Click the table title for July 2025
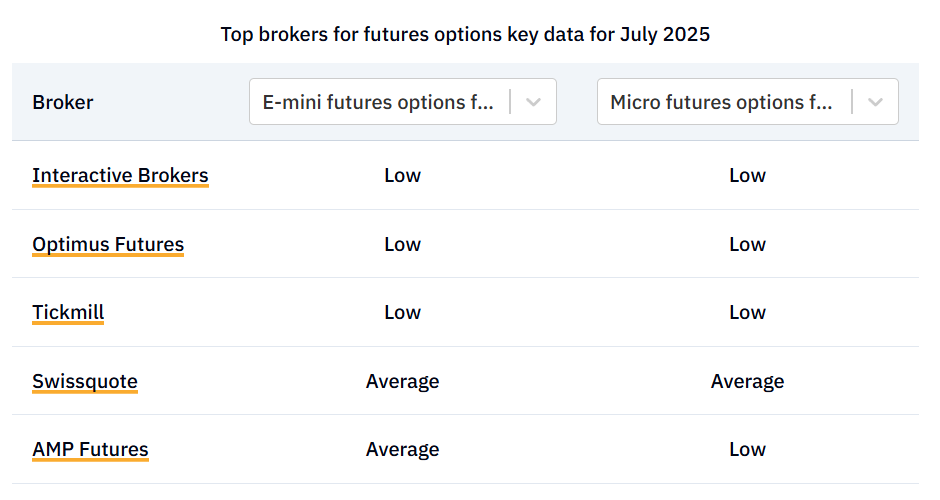Viewport: 940px width, 500px height. (465, 34)
